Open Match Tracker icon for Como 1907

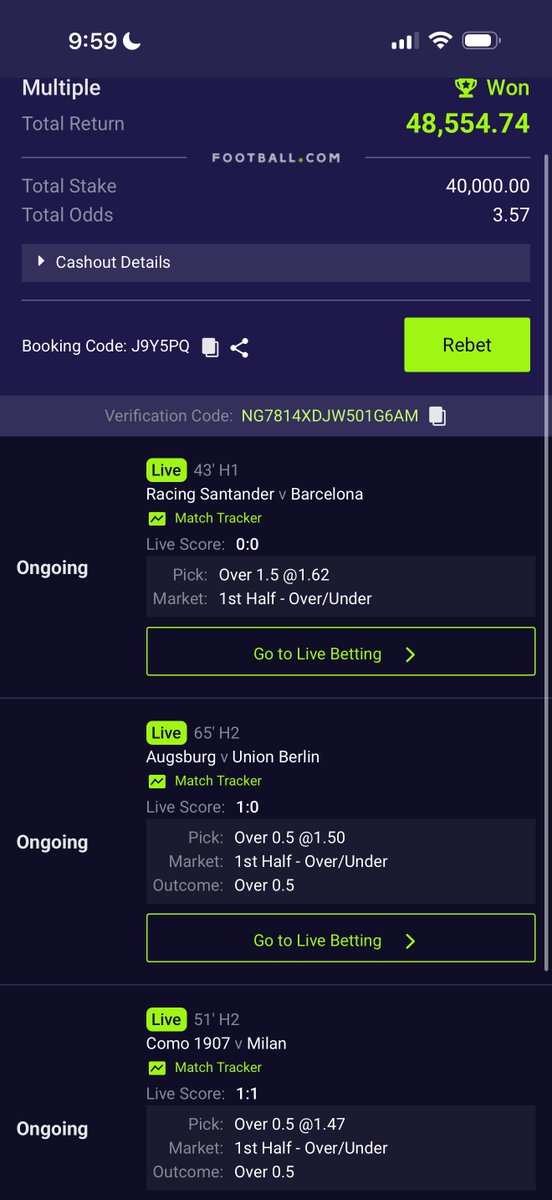tap(156, 1067)
